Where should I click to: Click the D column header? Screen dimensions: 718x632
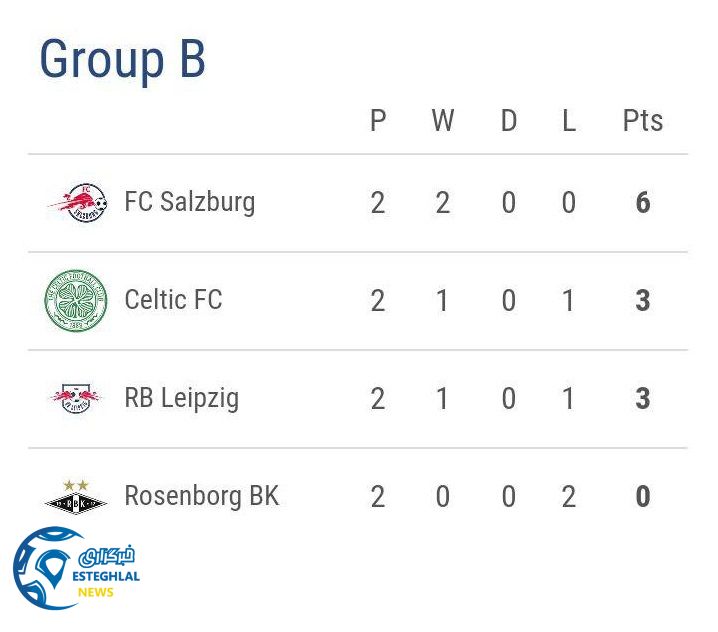pos(509,121)
